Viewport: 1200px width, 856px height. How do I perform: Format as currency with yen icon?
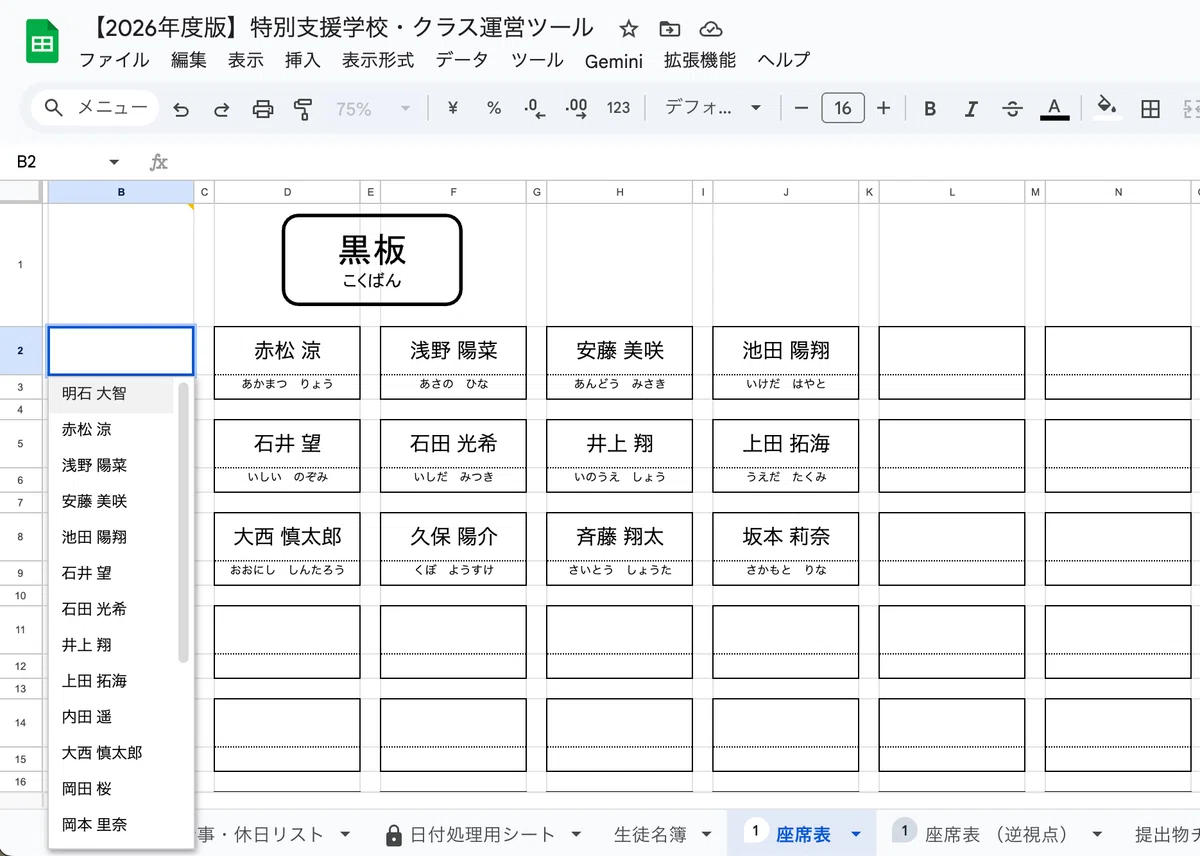coord(452,108)
